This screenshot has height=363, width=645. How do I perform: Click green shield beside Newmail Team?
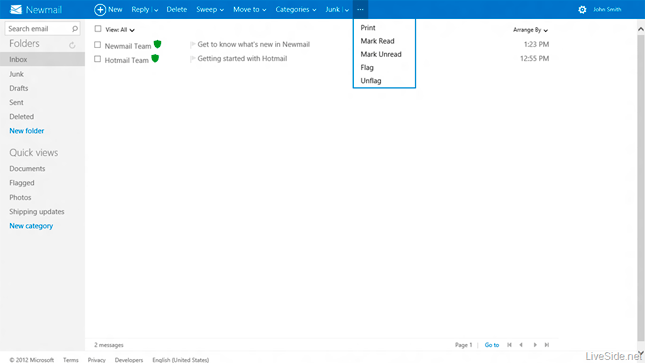click(x=158, y=44)
